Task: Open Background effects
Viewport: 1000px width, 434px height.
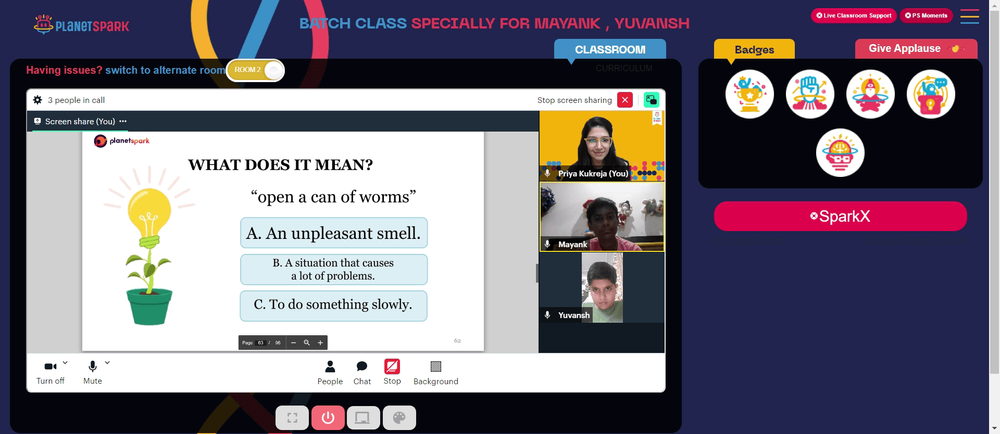Action: click(436, 372)
